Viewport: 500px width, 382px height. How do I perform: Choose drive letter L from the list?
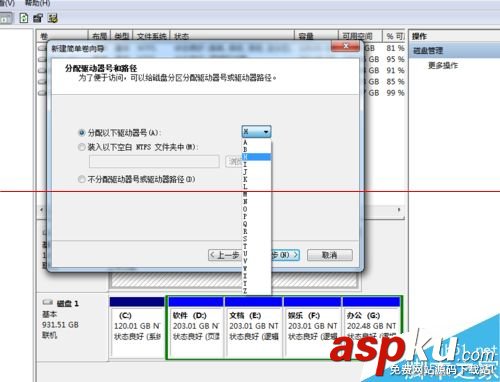[x=256, y=186]
